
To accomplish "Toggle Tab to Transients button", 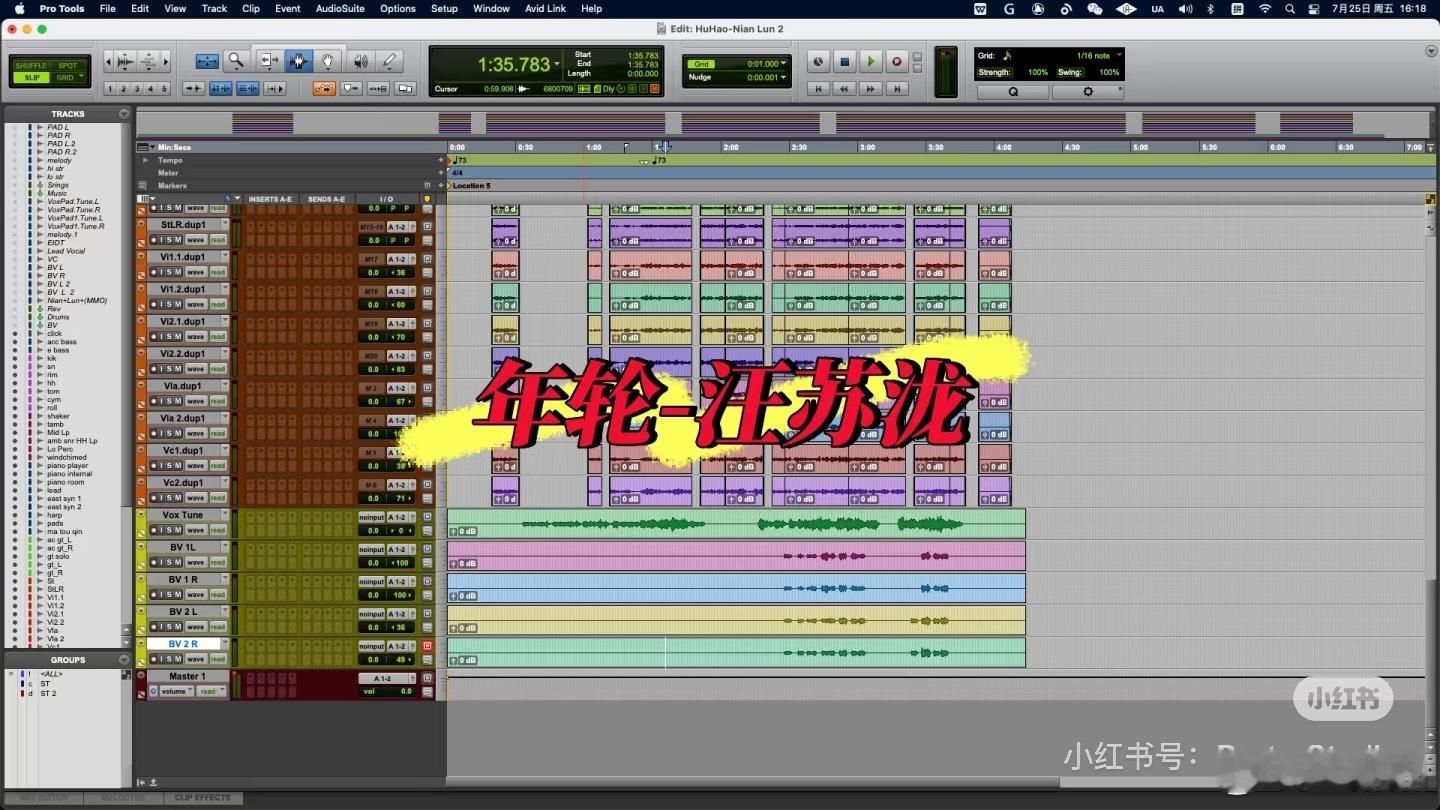I will click(194, 88).
